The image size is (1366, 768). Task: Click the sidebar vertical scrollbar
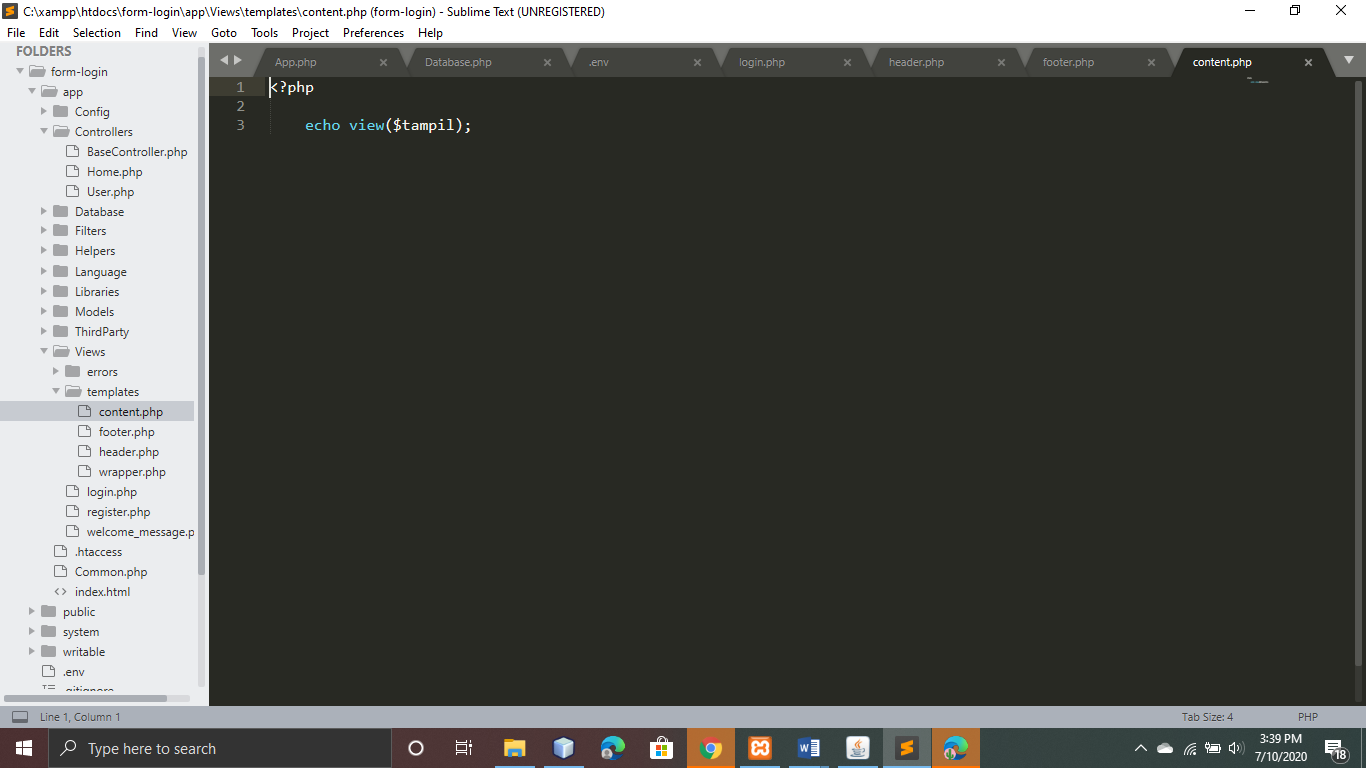tap(201, 316)
